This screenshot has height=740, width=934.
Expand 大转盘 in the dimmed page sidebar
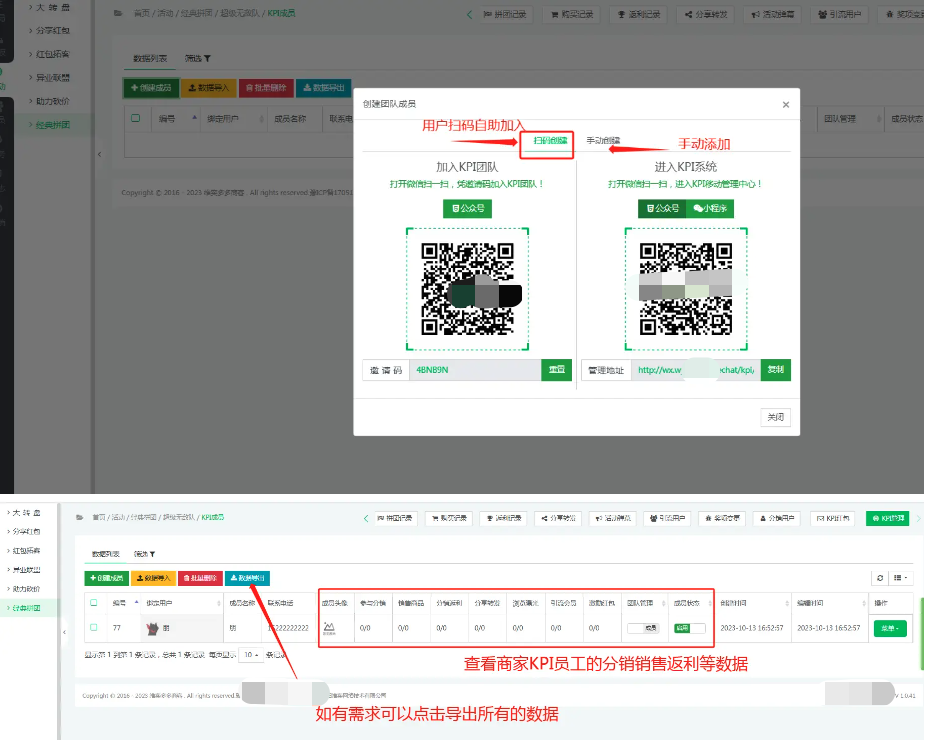(x=49, y=7)
